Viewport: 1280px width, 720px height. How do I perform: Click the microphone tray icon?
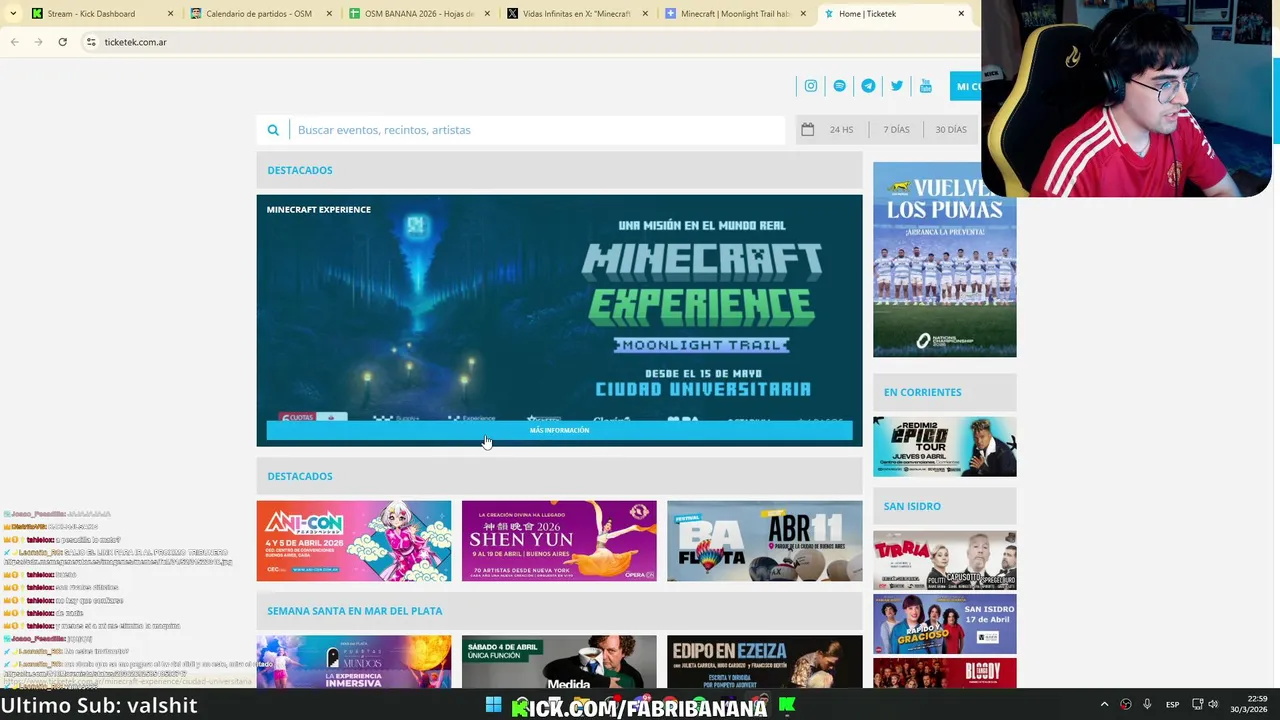[x=1147, y=705]
